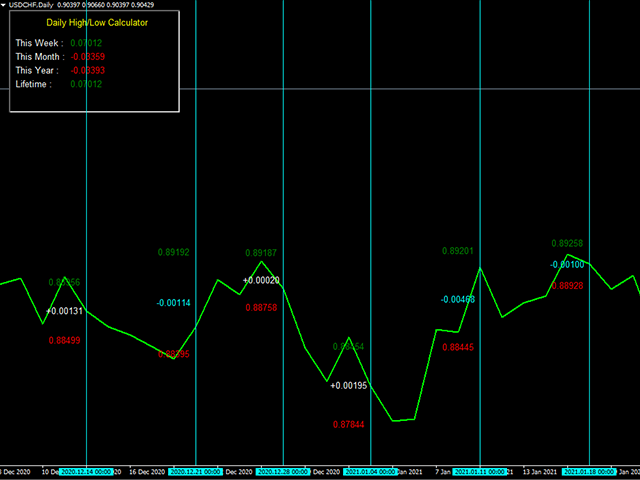Click the -0.00468 weekly change label
640x480 pixels.
click(458, 300)
